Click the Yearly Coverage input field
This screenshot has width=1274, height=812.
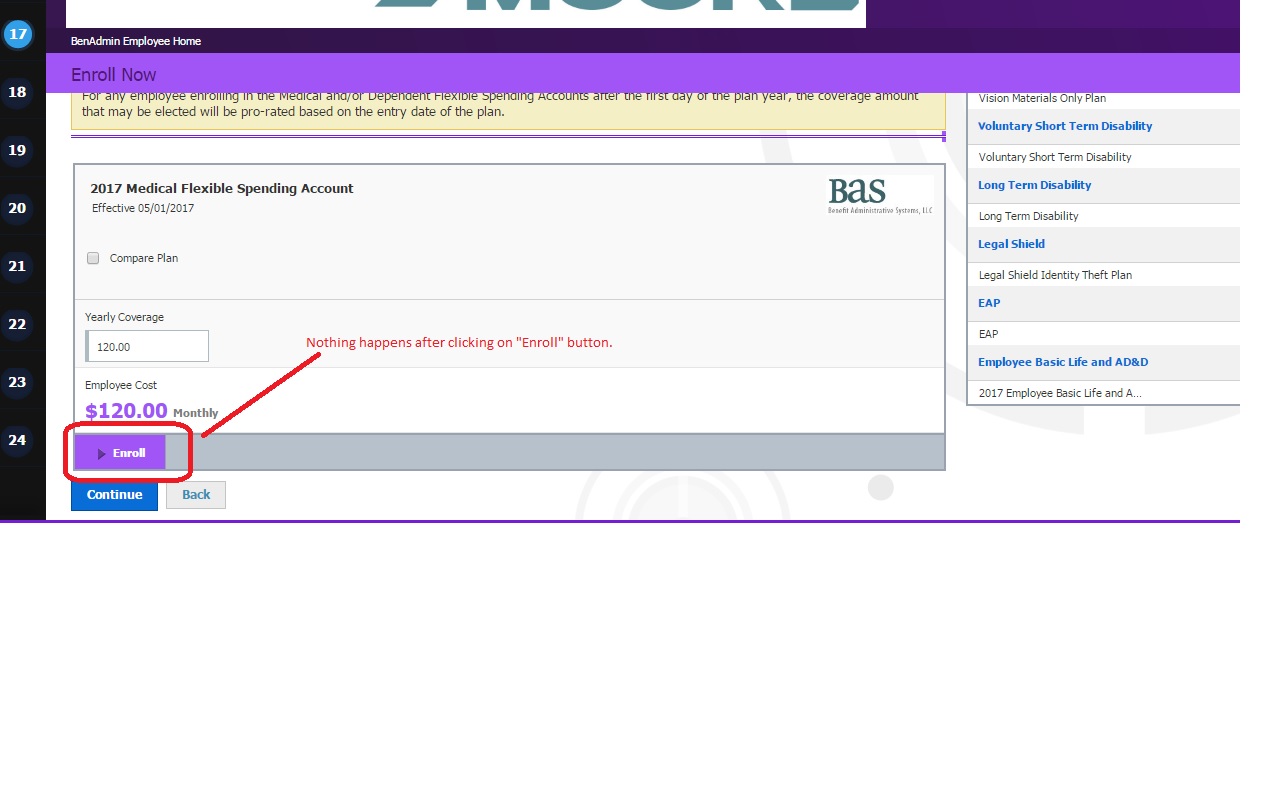[x=147, y=347]
